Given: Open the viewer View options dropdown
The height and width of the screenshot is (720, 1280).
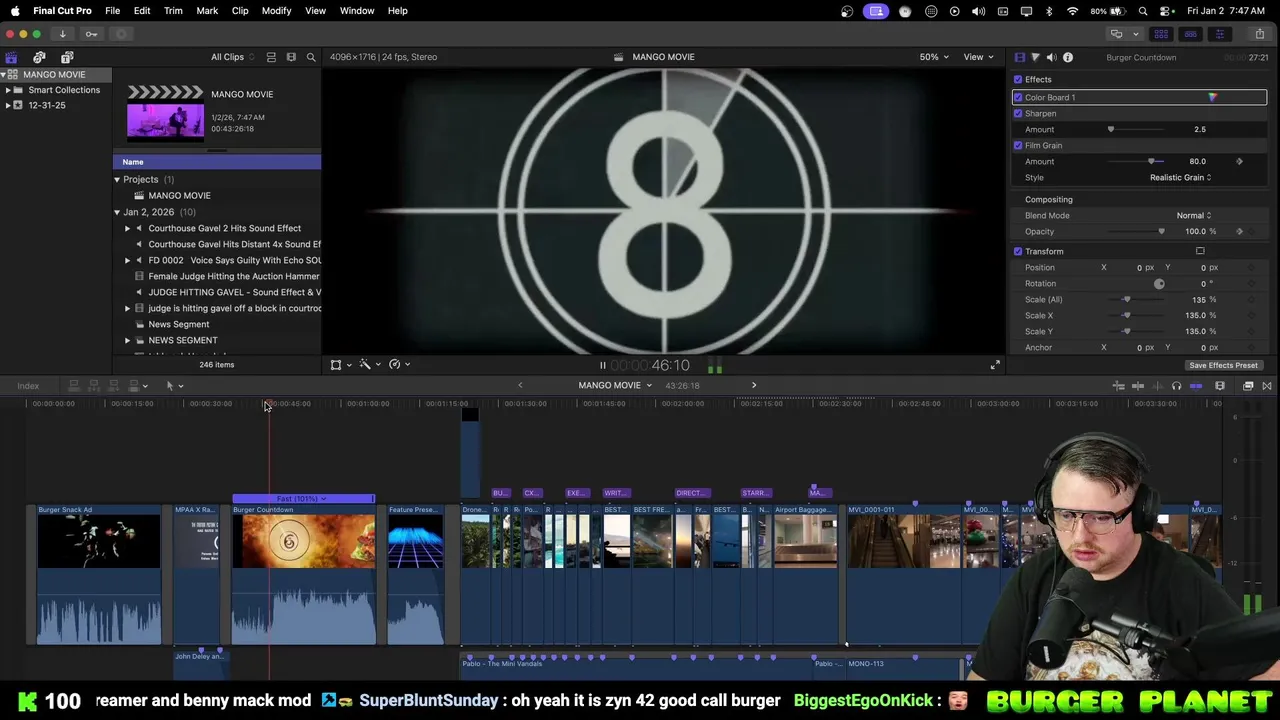Looking at the screenshot, I should tap(977, 57).
